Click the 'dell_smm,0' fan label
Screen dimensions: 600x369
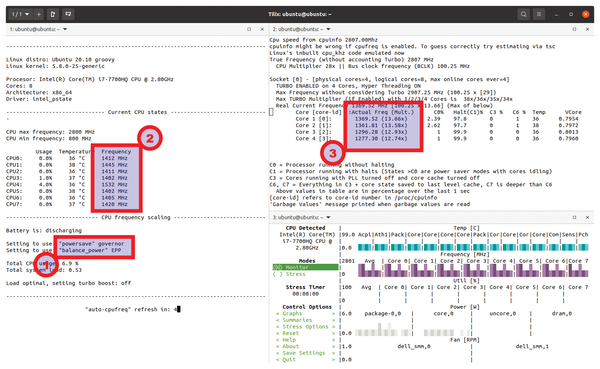tap(414, 346)
